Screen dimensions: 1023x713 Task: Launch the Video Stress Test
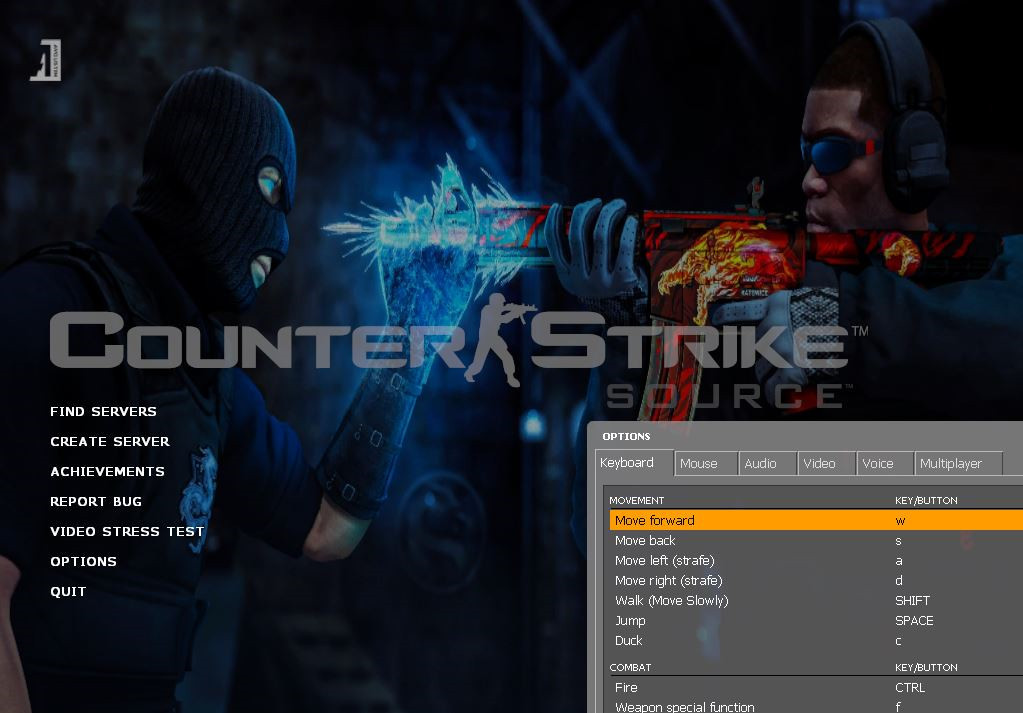(x=127, y=531)
